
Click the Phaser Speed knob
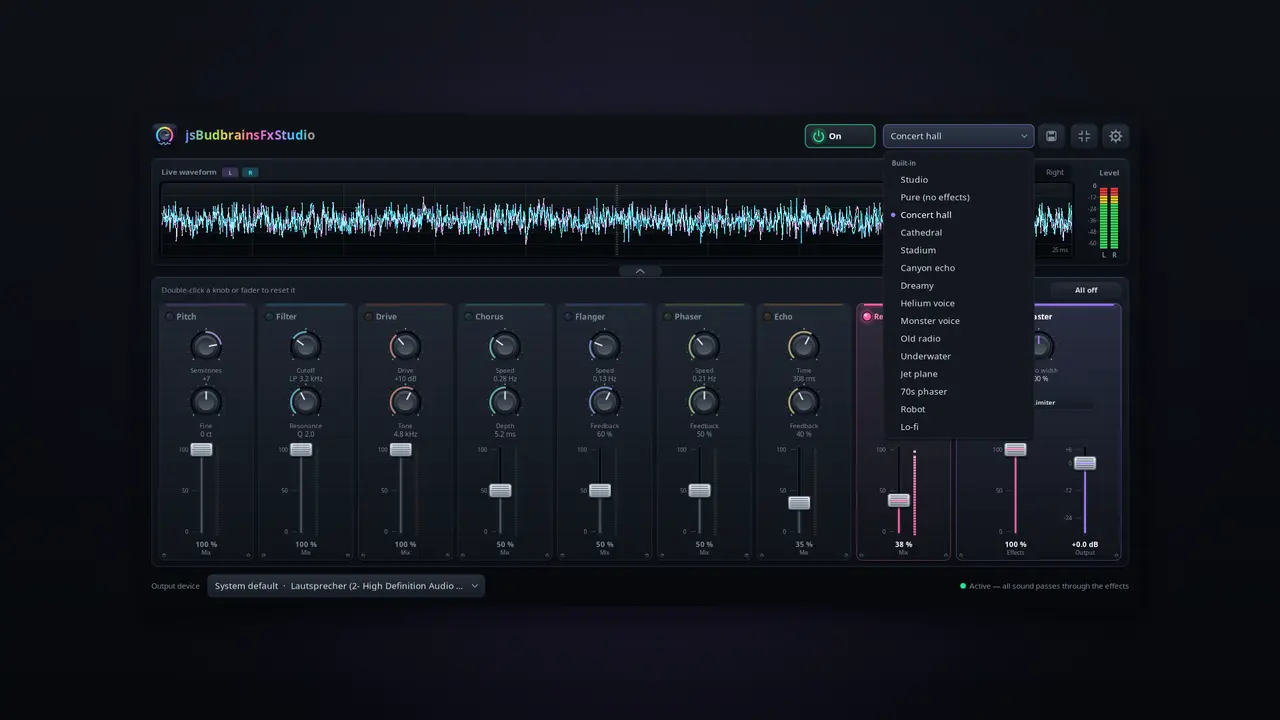(704, 346)
